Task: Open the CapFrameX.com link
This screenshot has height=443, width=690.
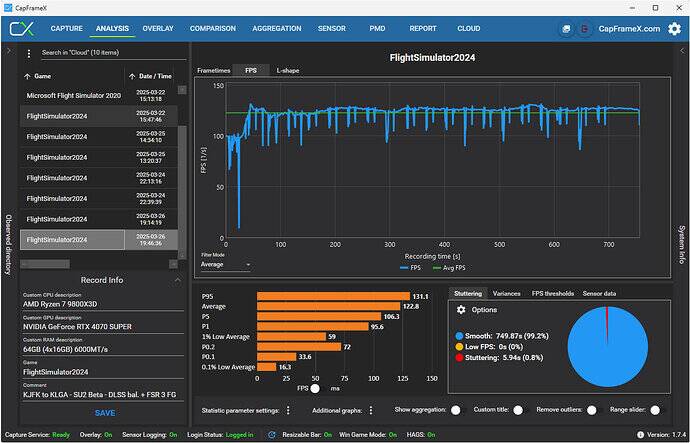Action: click(x=629, y=29)
